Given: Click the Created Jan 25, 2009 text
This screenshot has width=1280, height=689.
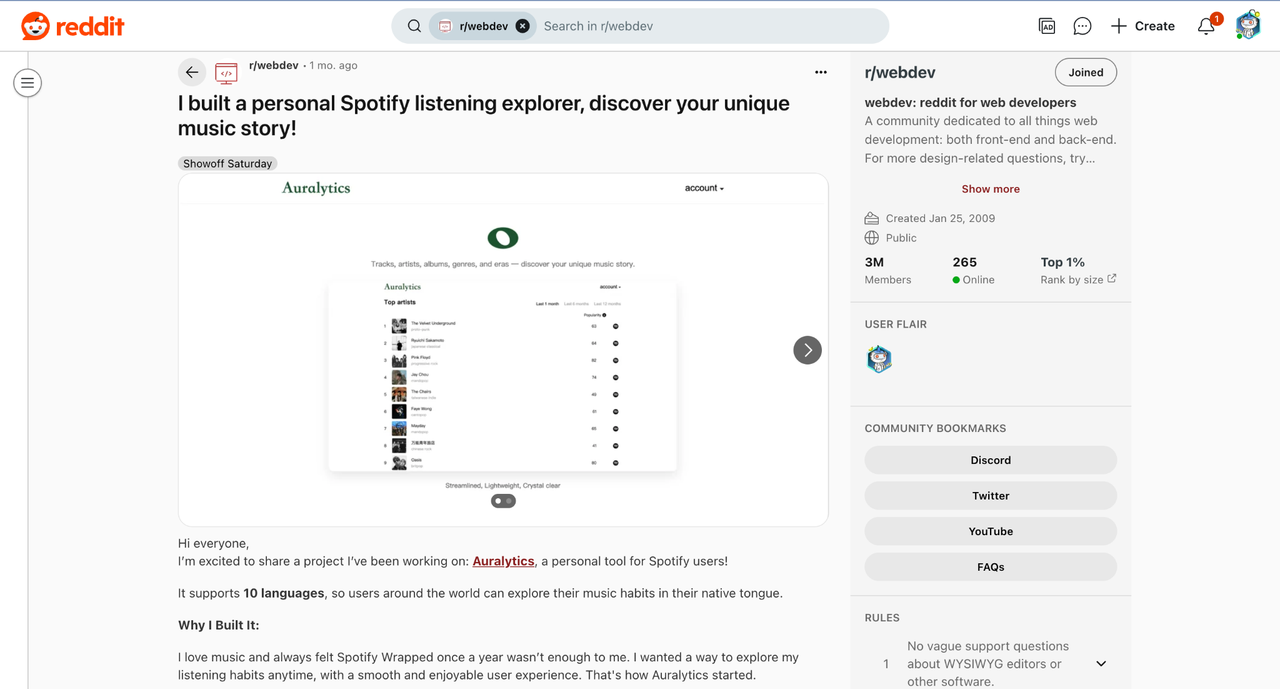Looking at the screenshot, I should [x=940, y=218].
